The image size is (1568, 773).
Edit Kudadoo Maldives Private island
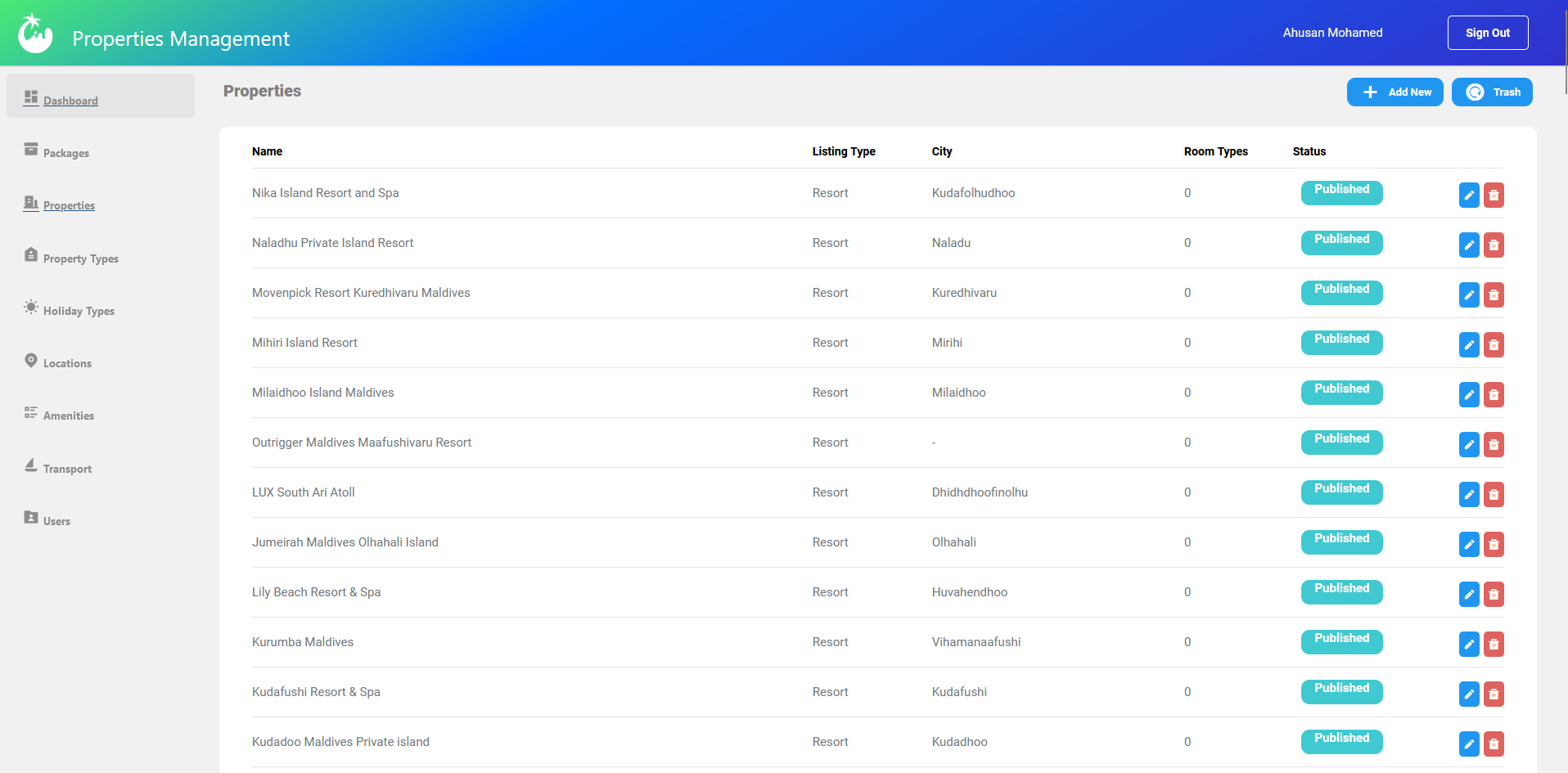(1469, 744)
